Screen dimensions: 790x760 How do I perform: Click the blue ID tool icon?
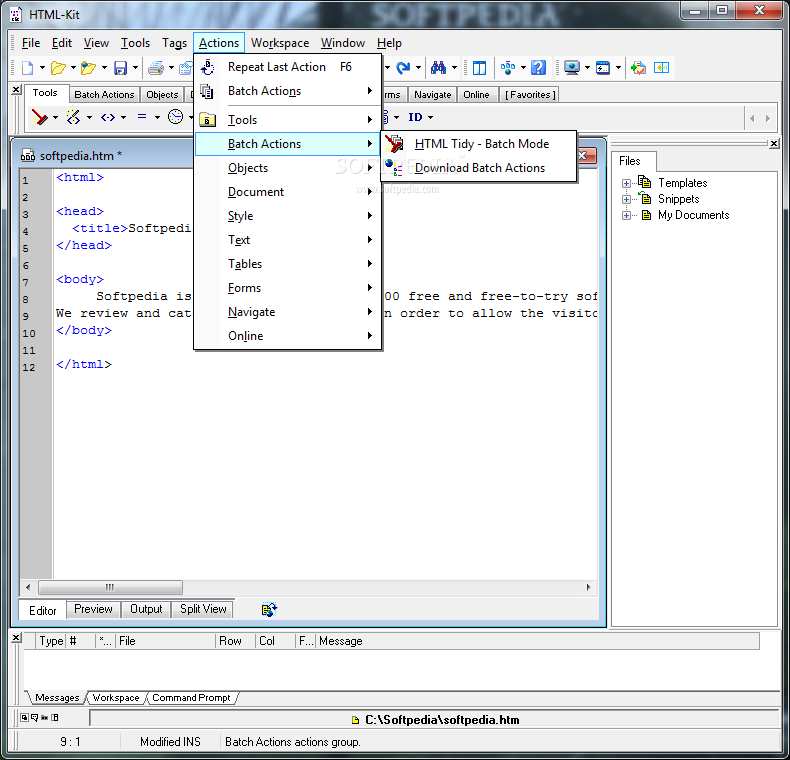click(x=415, y=117)
